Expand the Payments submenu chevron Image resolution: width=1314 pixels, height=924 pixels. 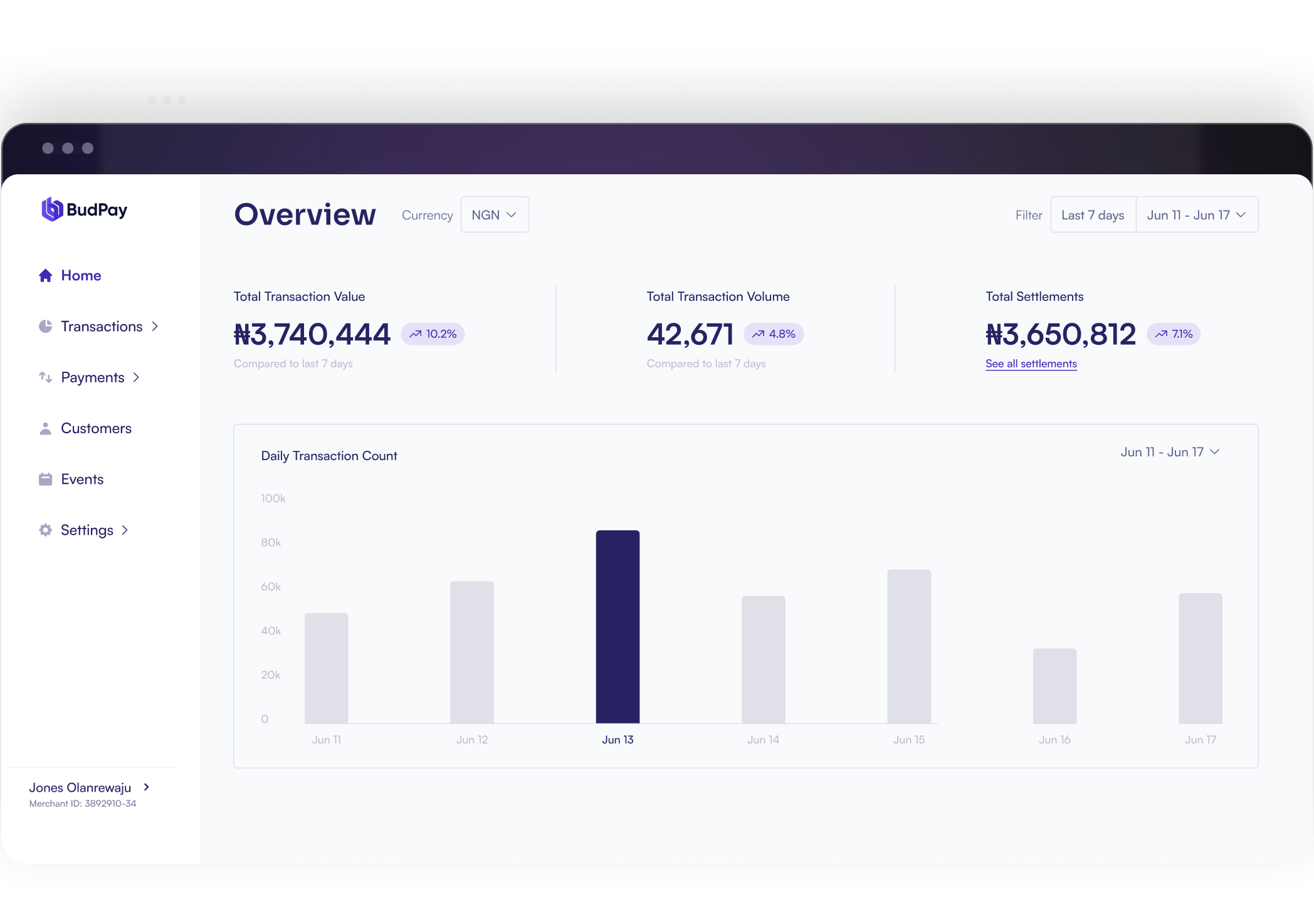[136, 377]
